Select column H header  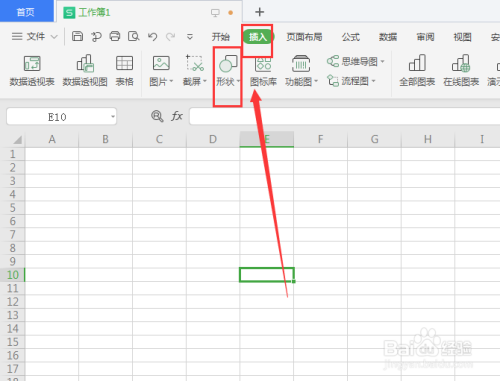tap(428, 139)
